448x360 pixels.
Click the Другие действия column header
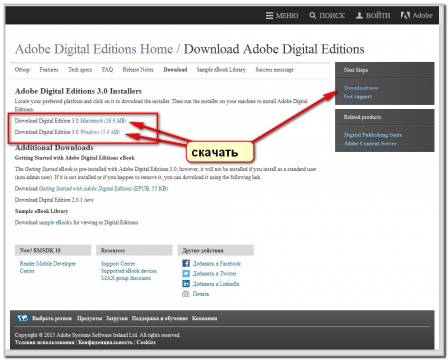tap(216, 250)
